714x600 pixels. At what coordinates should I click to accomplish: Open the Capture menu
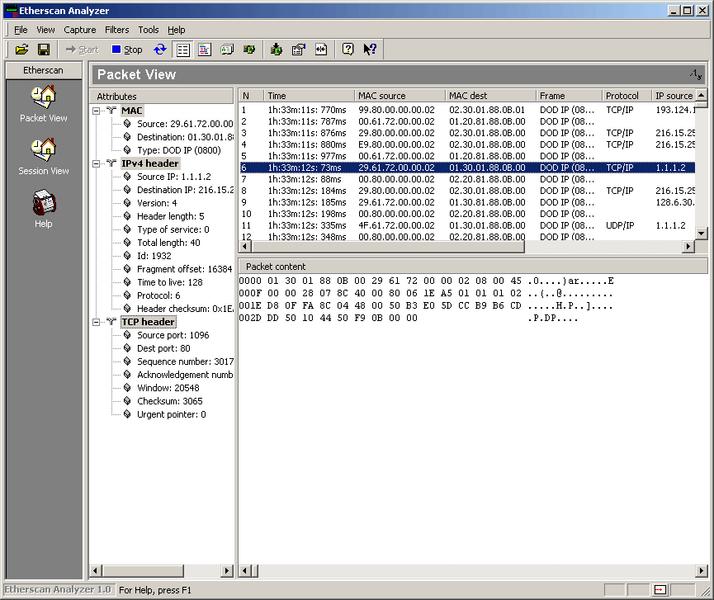(x=80, y=30)
